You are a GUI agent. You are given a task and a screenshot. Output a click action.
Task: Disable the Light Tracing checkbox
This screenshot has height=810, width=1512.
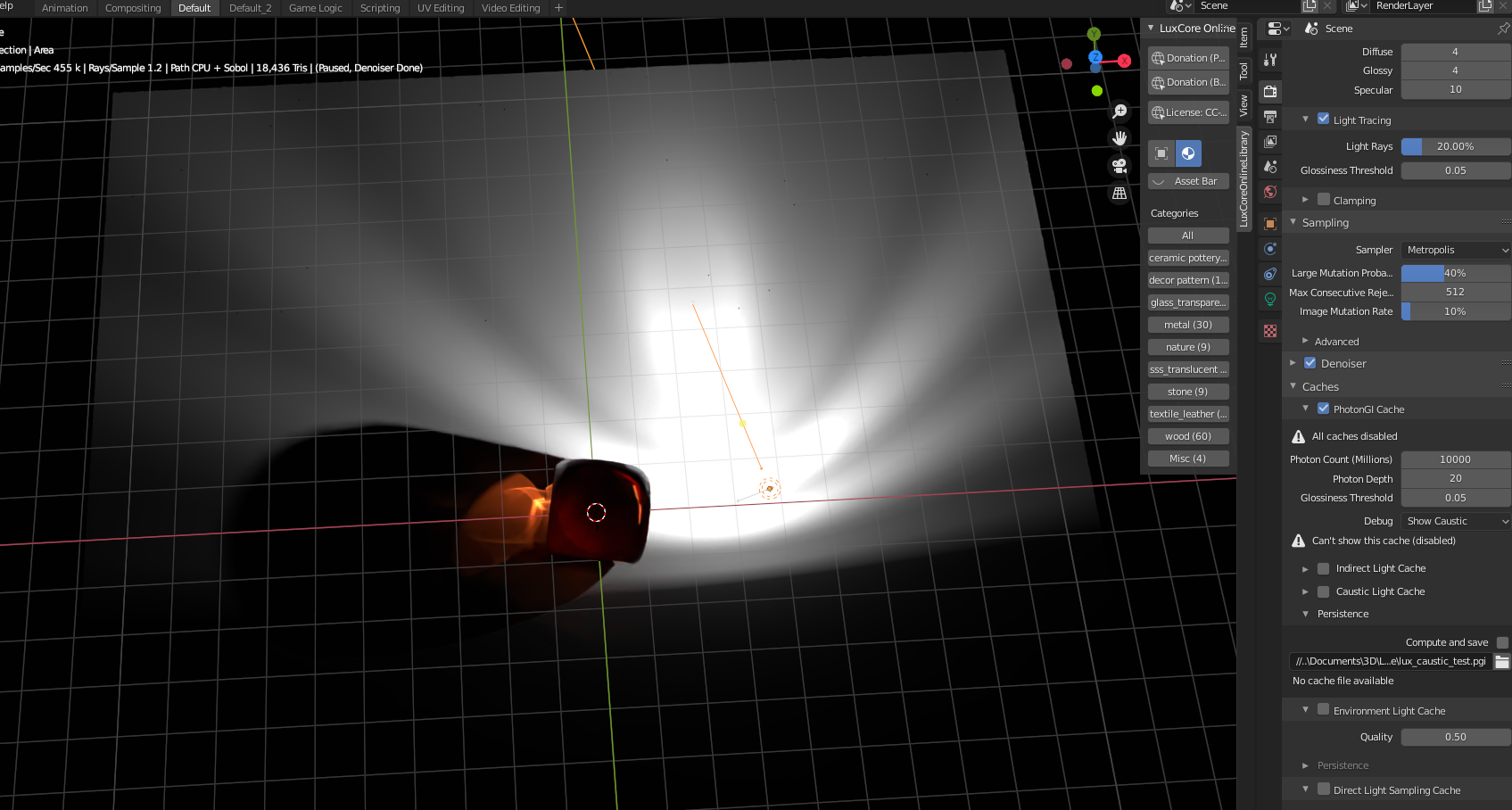pos(1324,119)
